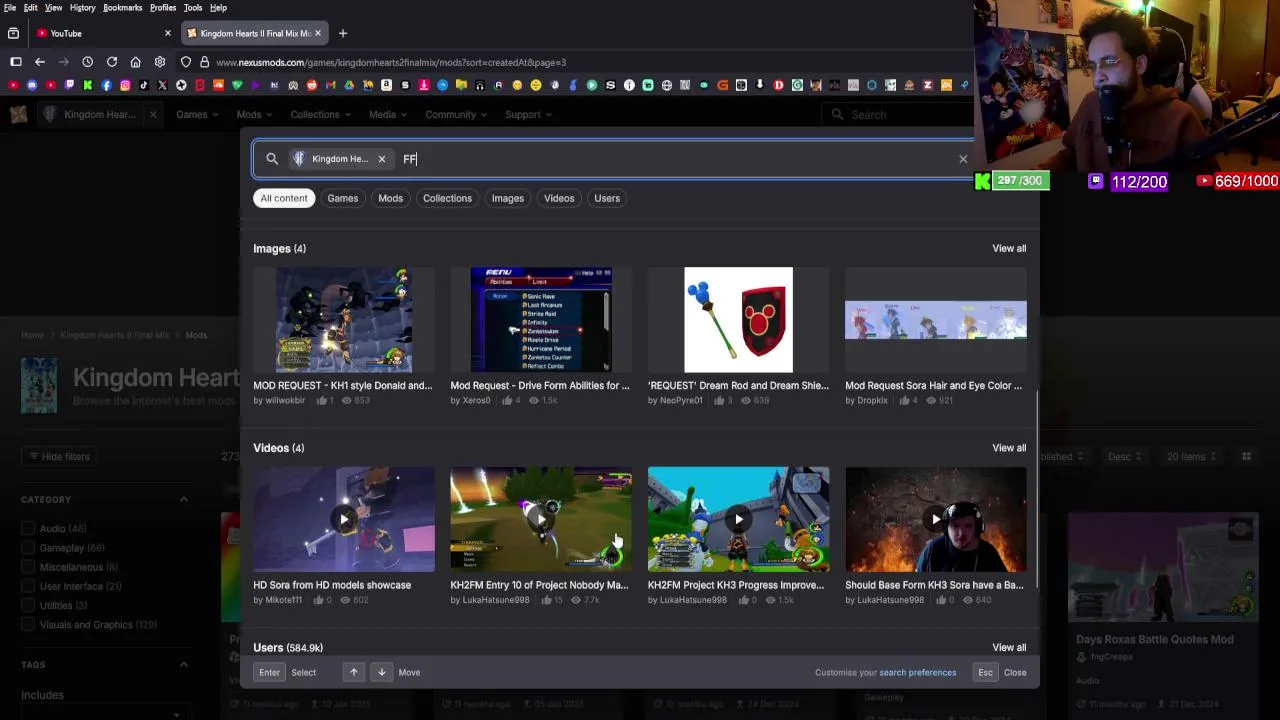
Task: Check the Gameplay category checkbox
Action: [x=28, y=548]
